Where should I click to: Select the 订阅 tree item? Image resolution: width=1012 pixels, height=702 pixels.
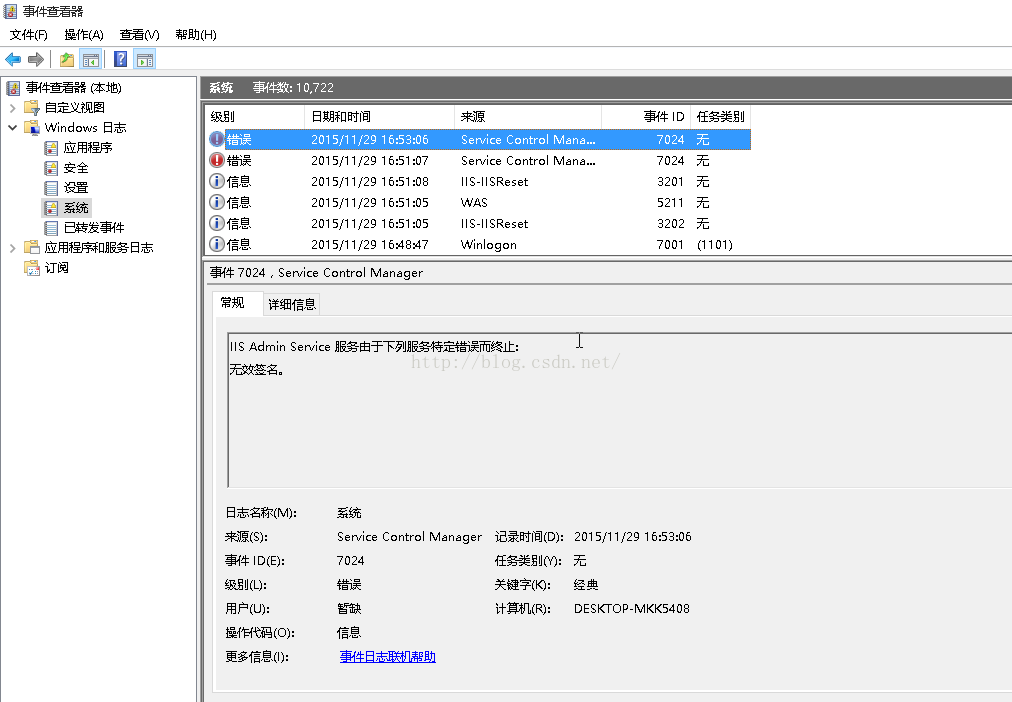(56, 268)
